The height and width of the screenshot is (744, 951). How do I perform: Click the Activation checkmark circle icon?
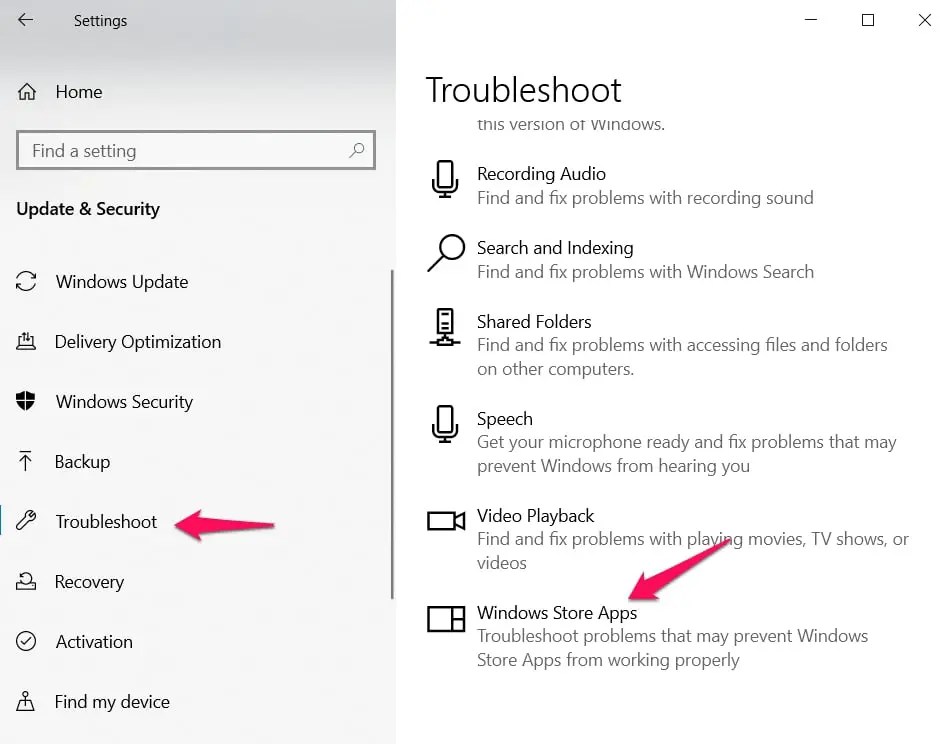pyautogui.click(x=26, y=641)
